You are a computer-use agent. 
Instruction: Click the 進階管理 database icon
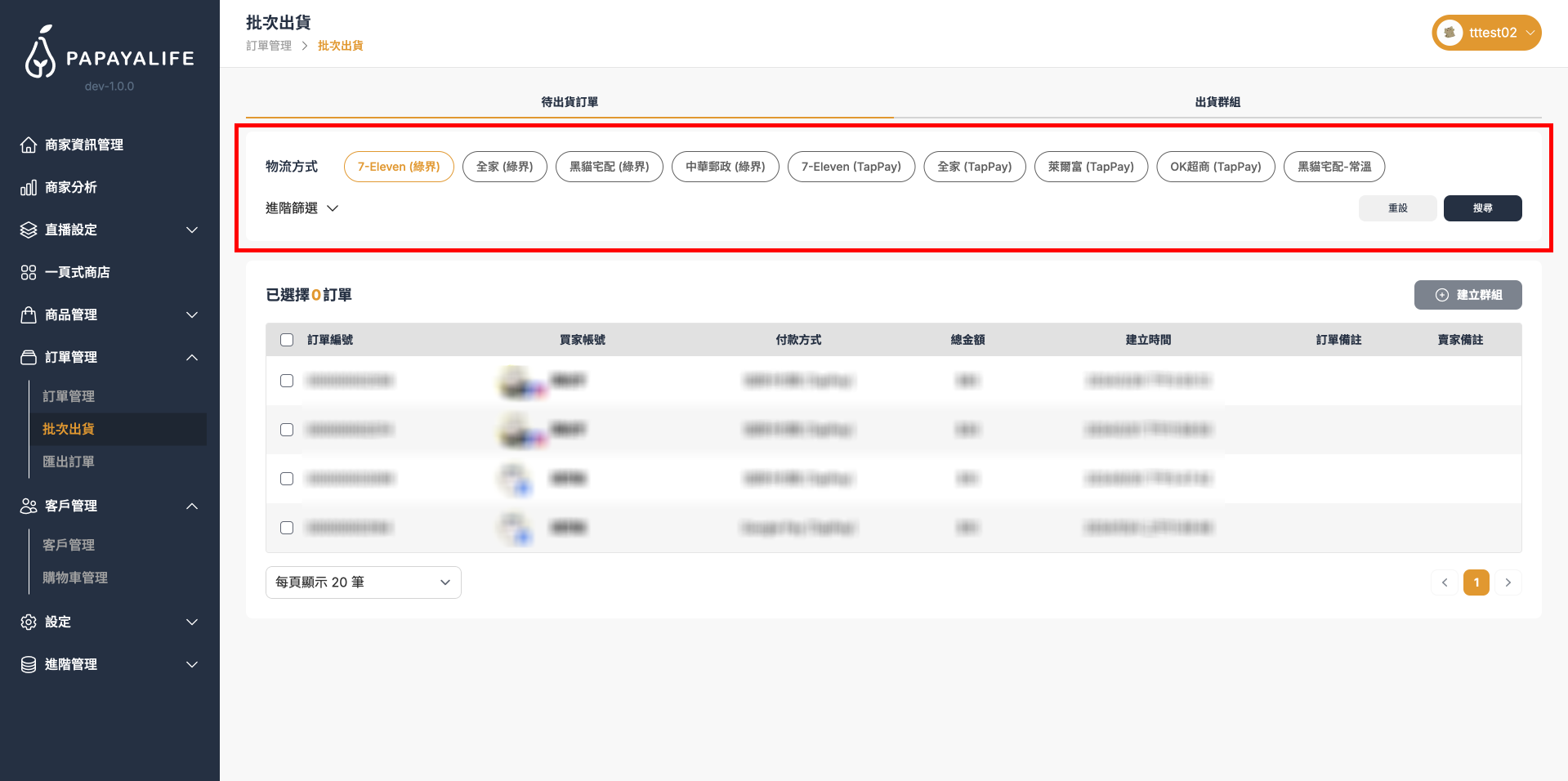(29, 664)
